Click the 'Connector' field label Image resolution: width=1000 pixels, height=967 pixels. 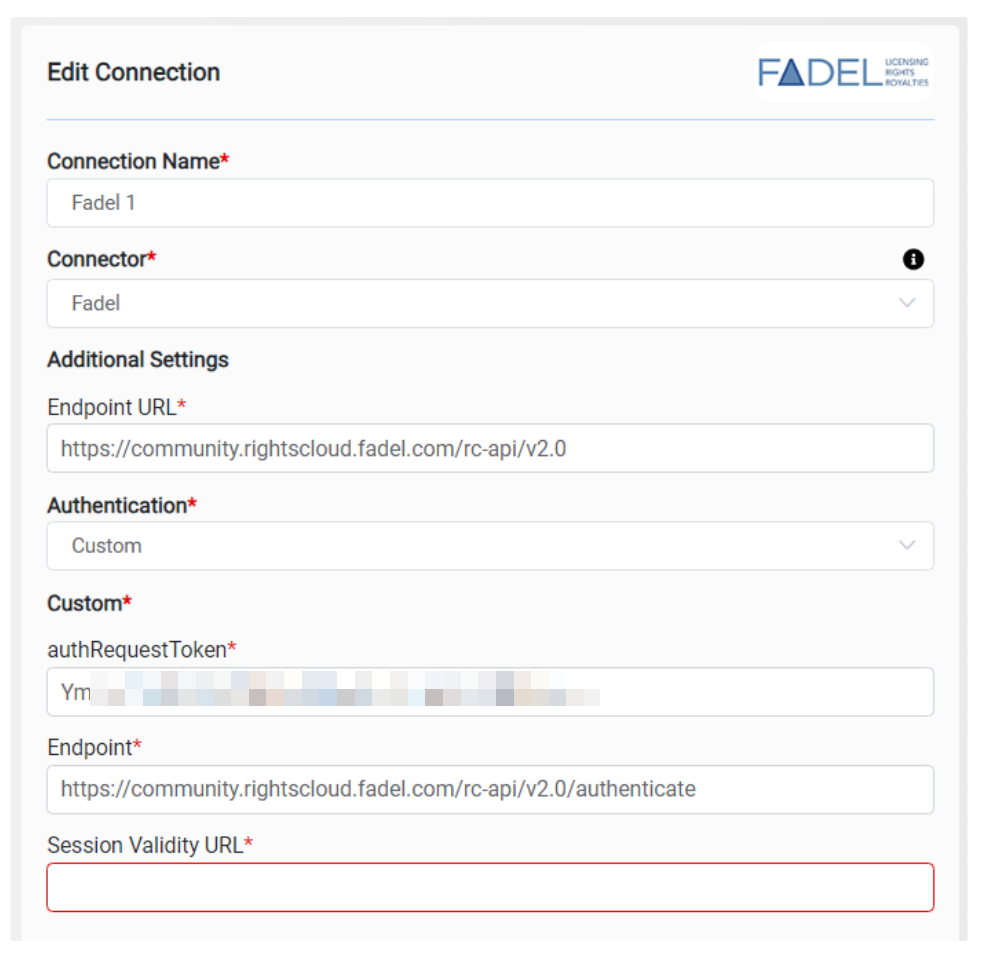click(x=97, y=259)
